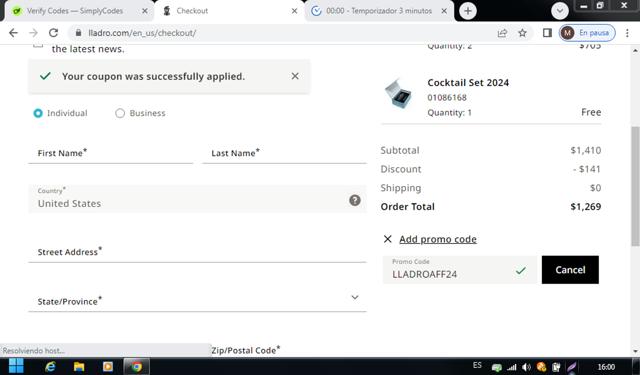This screenshot has height=375, width=640.
Task: Select the Individual radio option
Action: point(38,113)
